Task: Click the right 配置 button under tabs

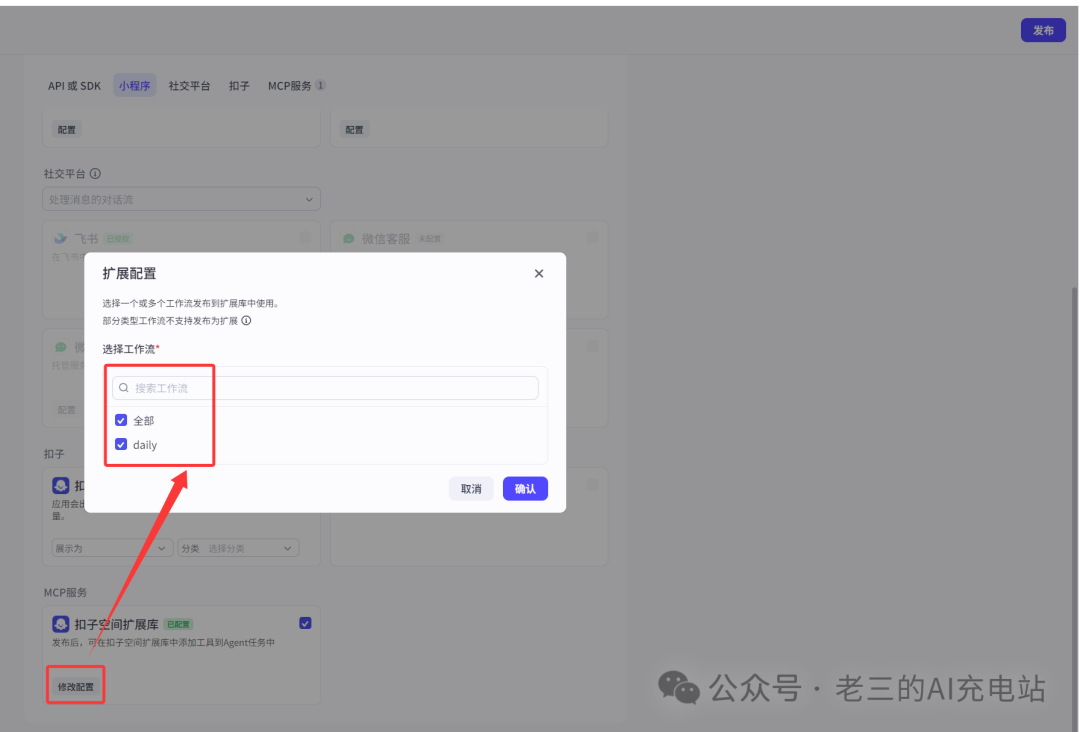Action: (x=354, y=129)
